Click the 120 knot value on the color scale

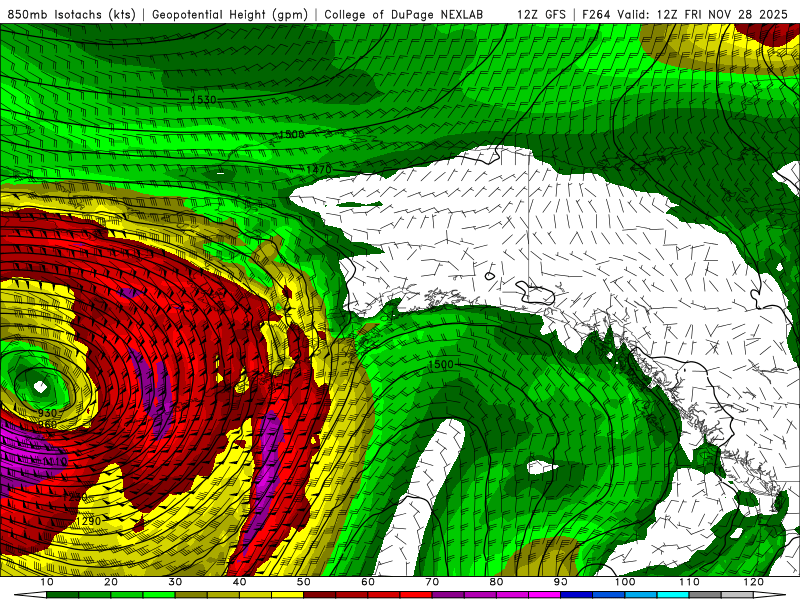click(x=753, y=582)
